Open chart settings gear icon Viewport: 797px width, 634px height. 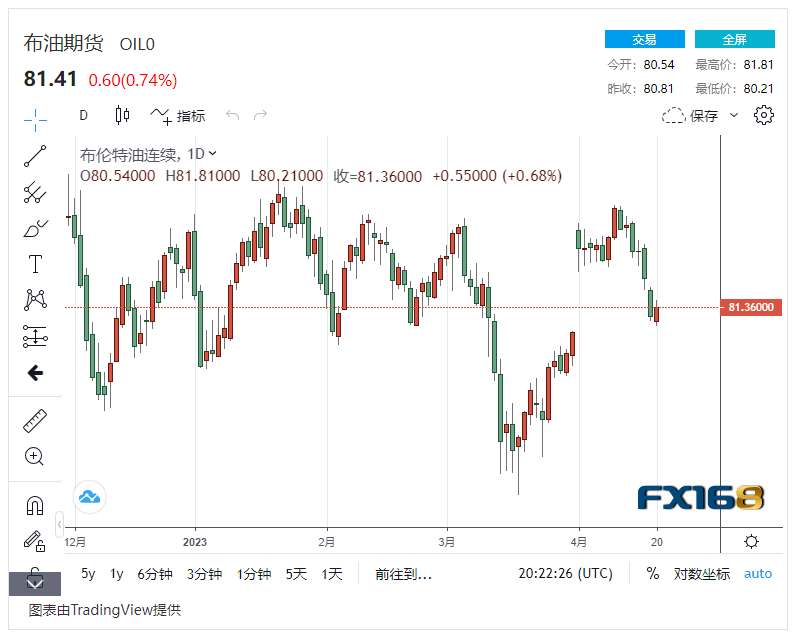[764, 115]
